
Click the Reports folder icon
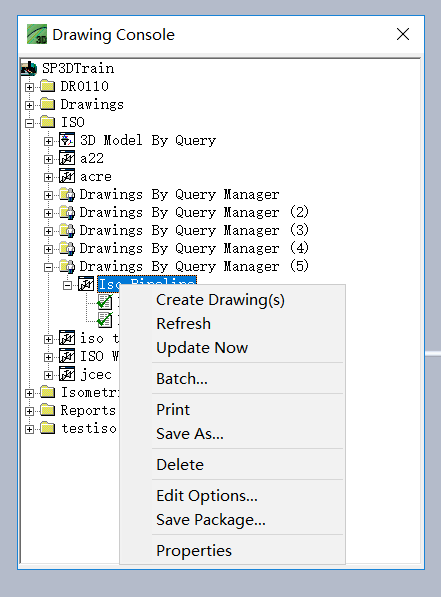click(x=48, y=410)
